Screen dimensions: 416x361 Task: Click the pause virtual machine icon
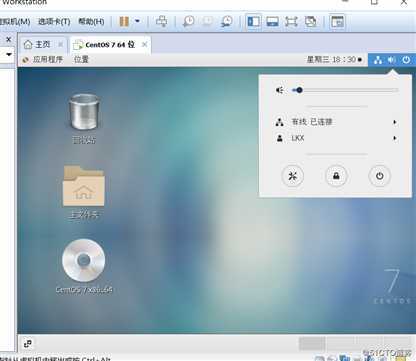(124, 22)
